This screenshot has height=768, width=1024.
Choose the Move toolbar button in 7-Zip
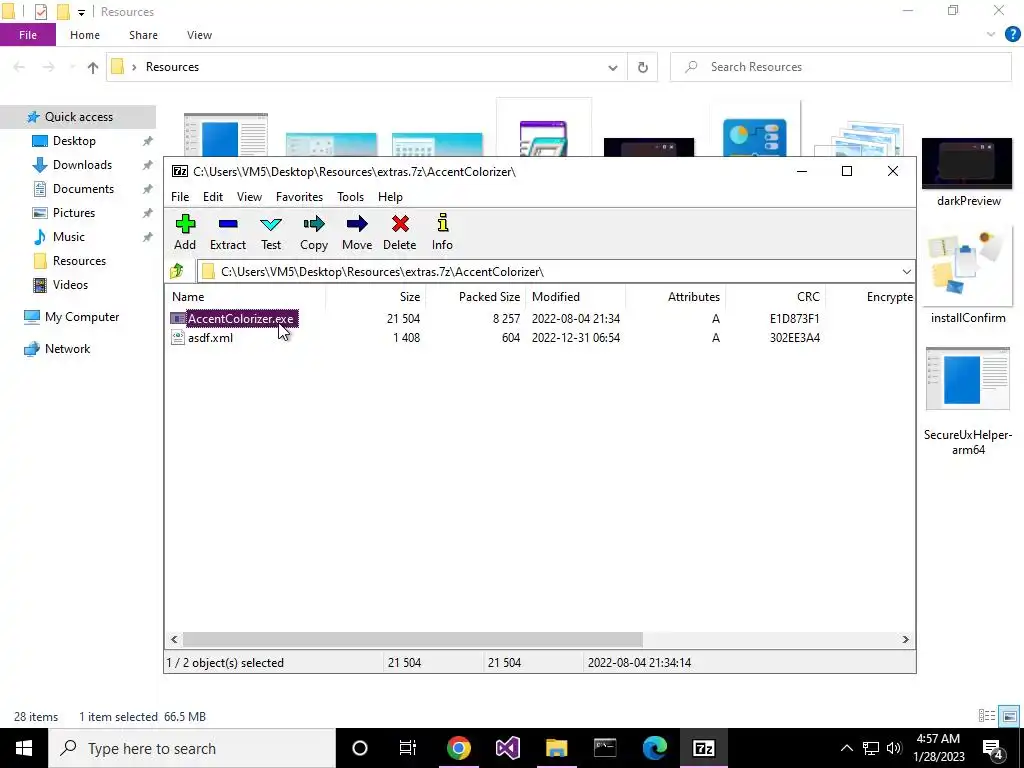(x=357, y=232)
